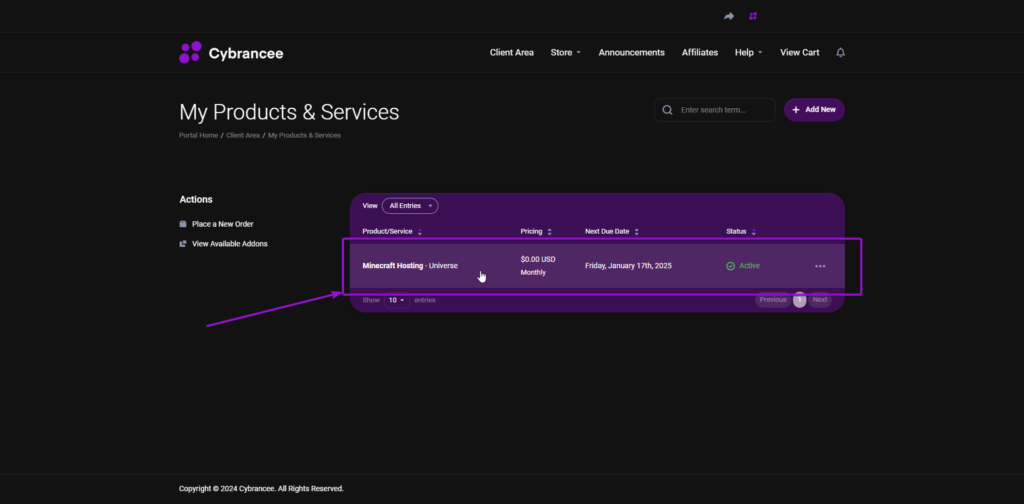
Task: Click the View Available Addons link
Action: coord(230,244)
